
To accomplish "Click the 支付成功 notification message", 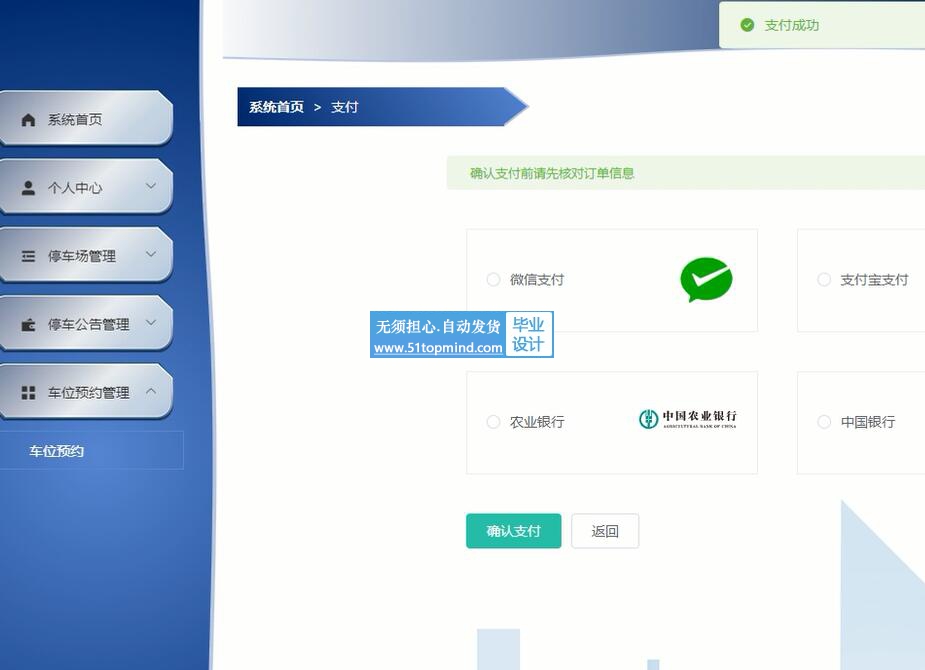I will click(792, 25).
